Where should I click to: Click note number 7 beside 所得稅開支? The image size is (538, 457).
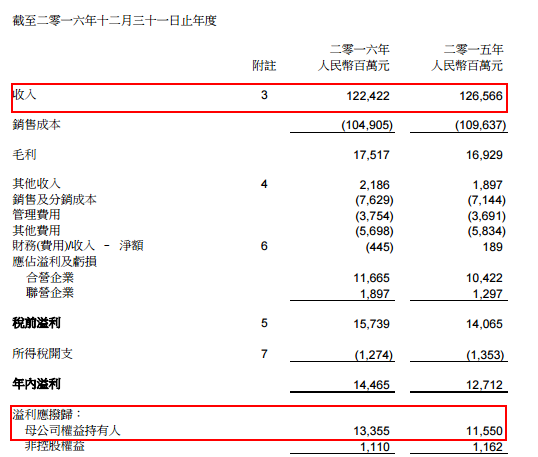[264, 354]
